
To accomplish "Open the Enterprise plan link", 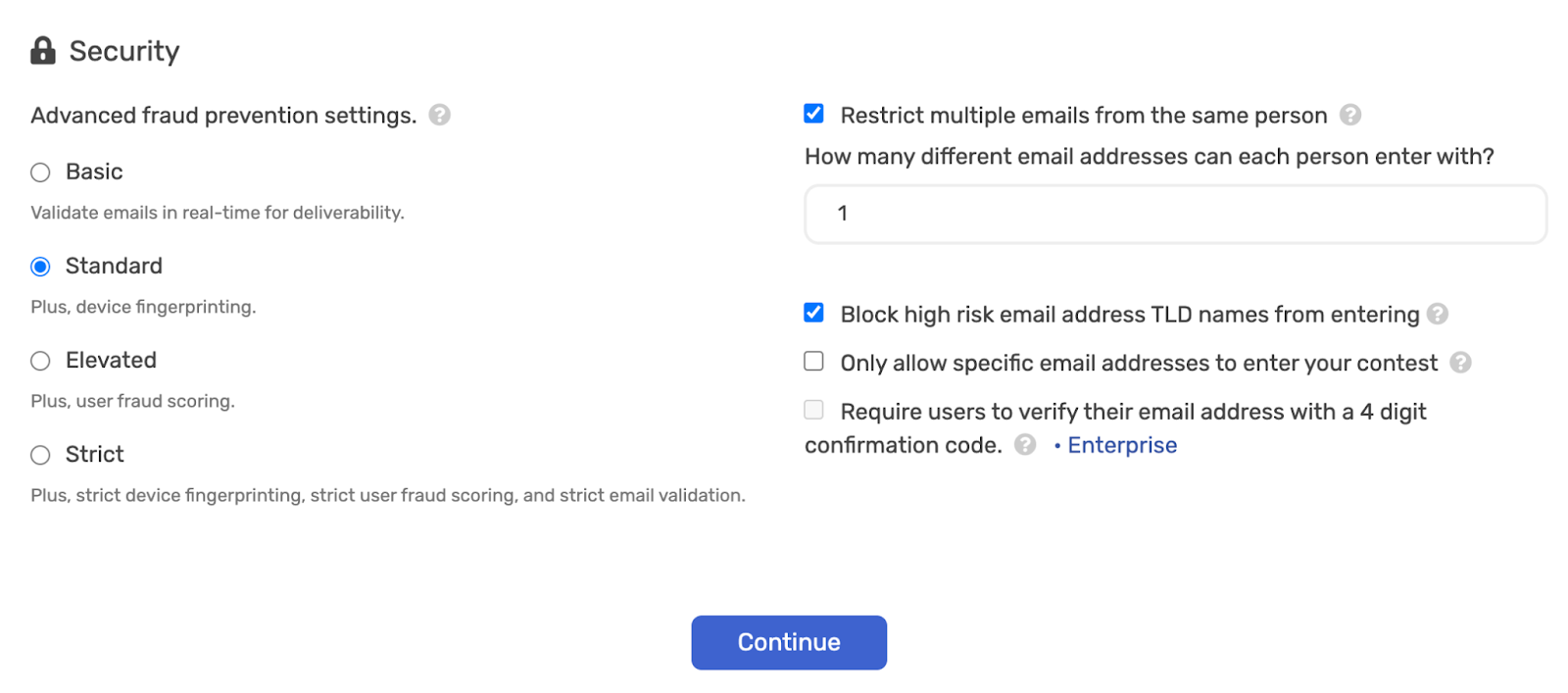I will pos(1122,445).
